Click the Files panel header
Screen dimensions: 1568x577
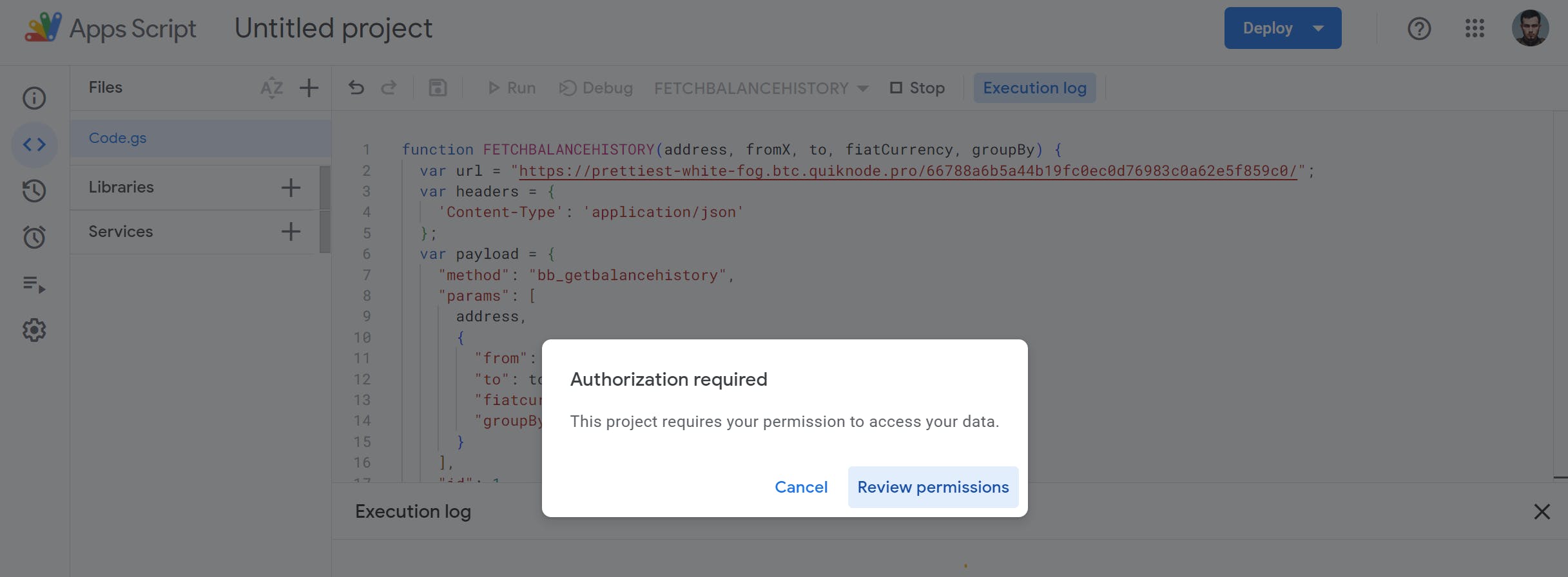tap(106, 87)
